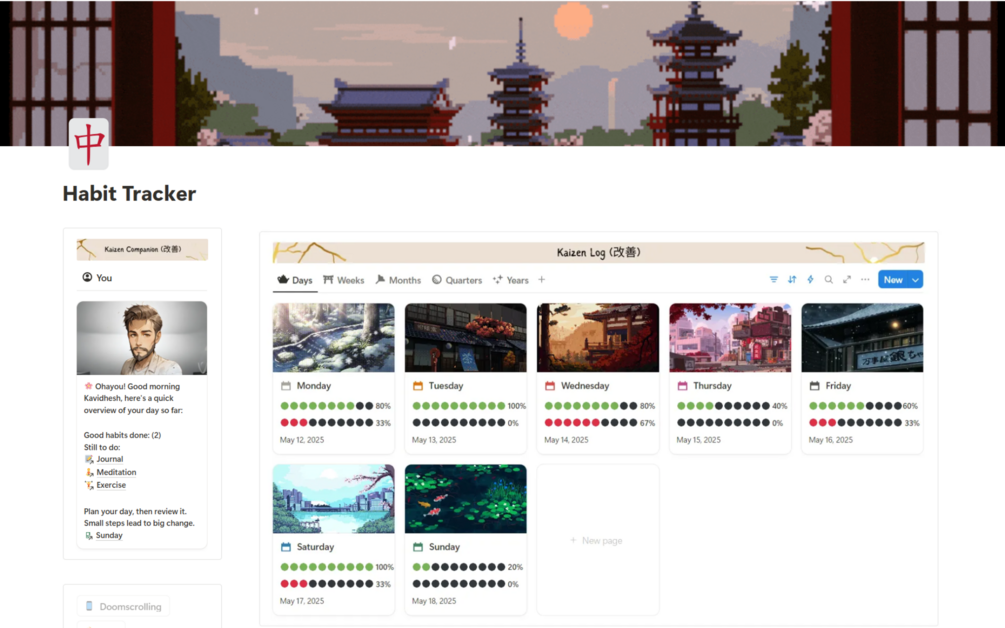Open the Sunday koi pond cover image

click(x=465, y=499)
